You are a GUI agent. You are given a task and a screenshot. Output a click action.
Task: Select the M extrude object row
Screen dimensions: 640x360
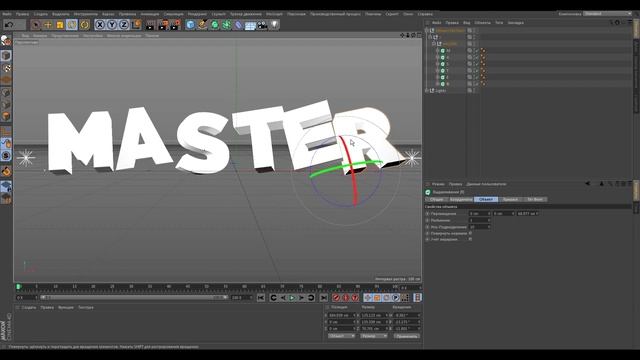448,51
